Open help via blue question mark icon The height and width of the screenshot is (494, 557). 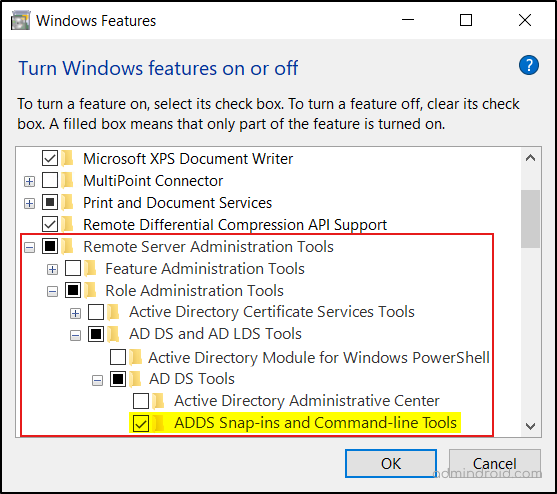point(529,65)
